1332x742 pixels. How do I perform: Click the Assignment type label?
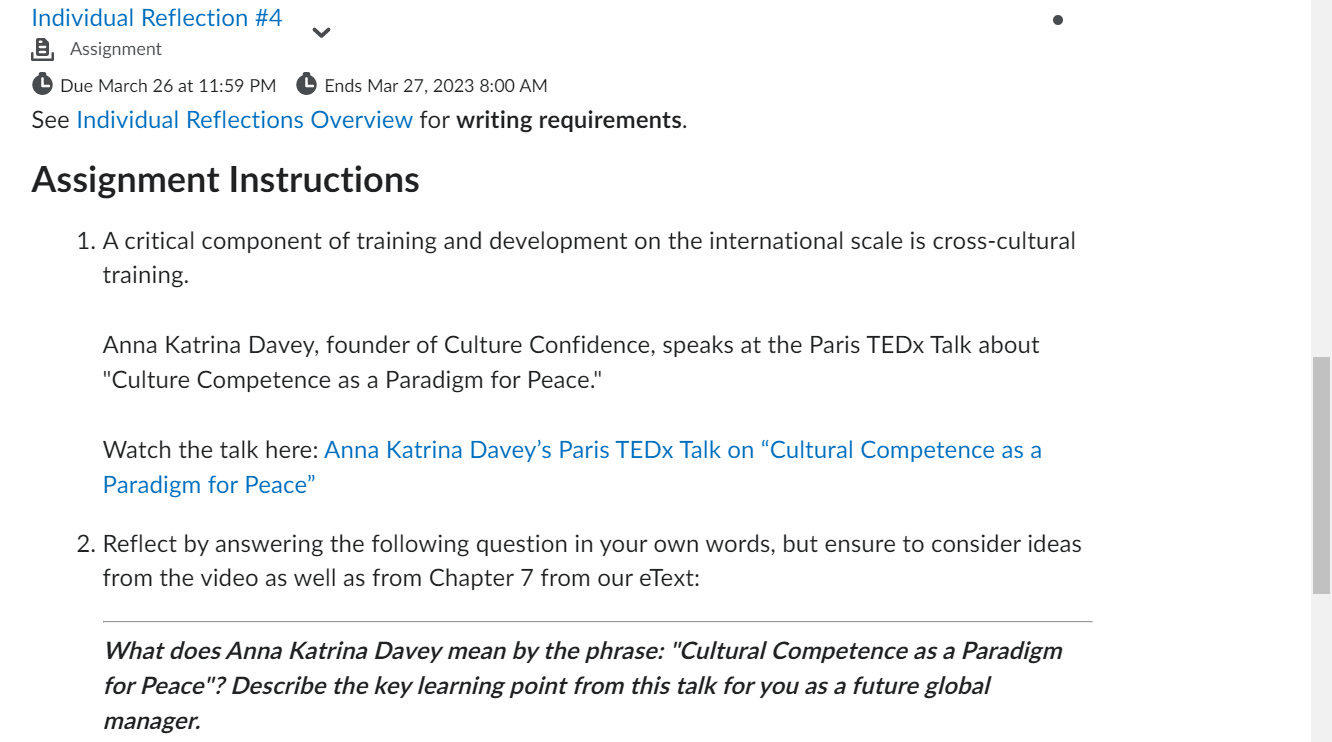[x=116, y=49]
